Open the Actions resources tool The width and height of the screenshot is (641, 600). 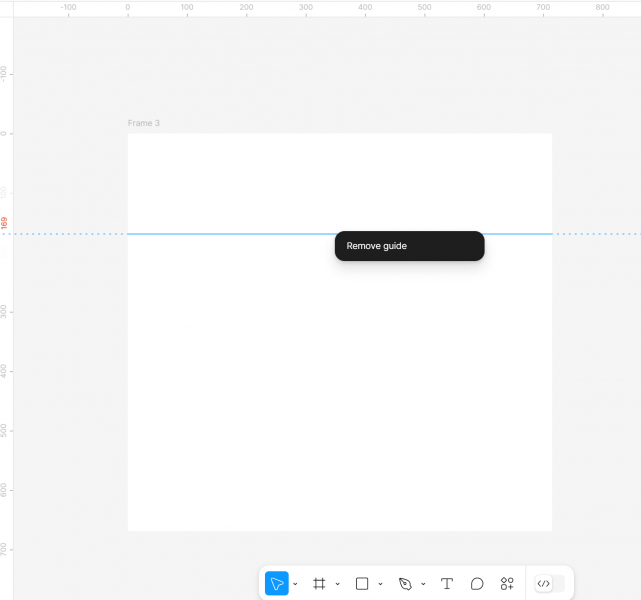pyautogui.click(x=507, y=583)
